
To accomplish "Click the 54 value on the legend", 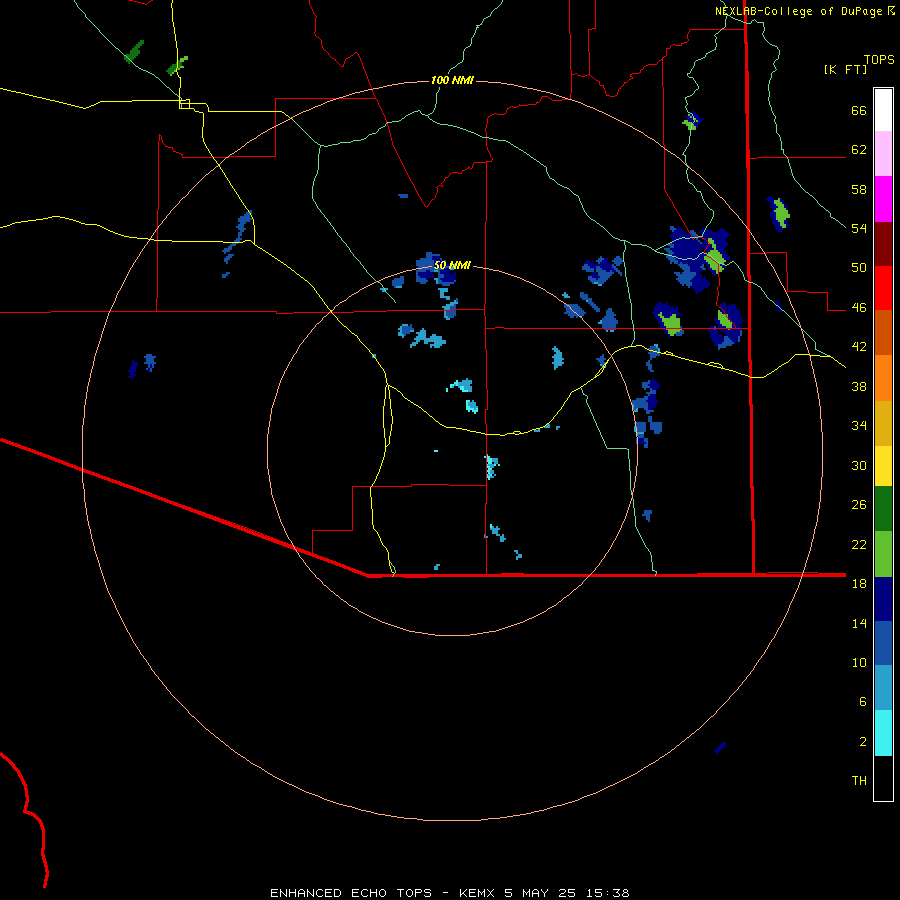I will (859, 228).
